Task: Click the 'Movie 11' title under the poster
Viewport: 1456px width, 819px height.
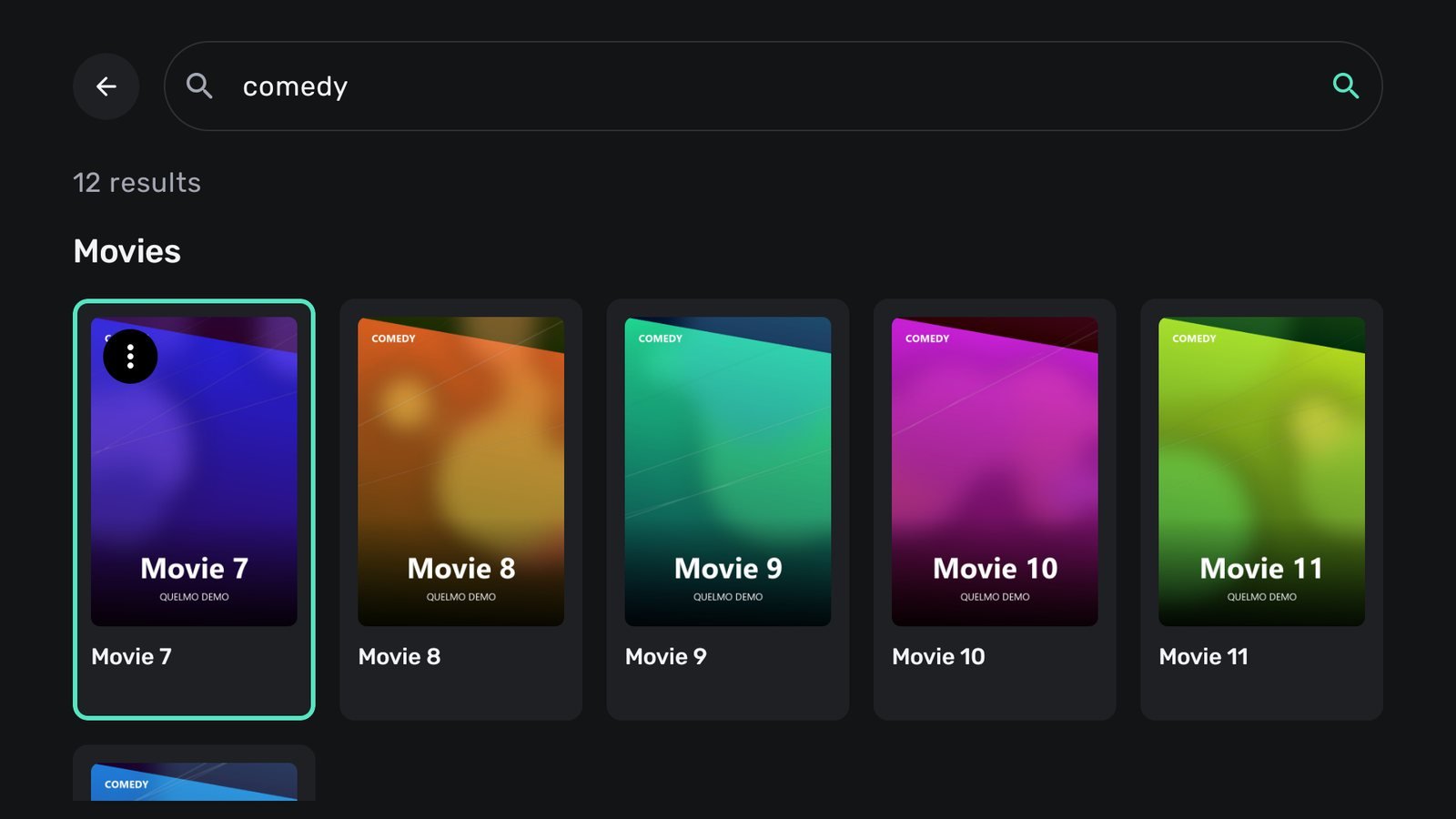Action: click(1203, 657)
